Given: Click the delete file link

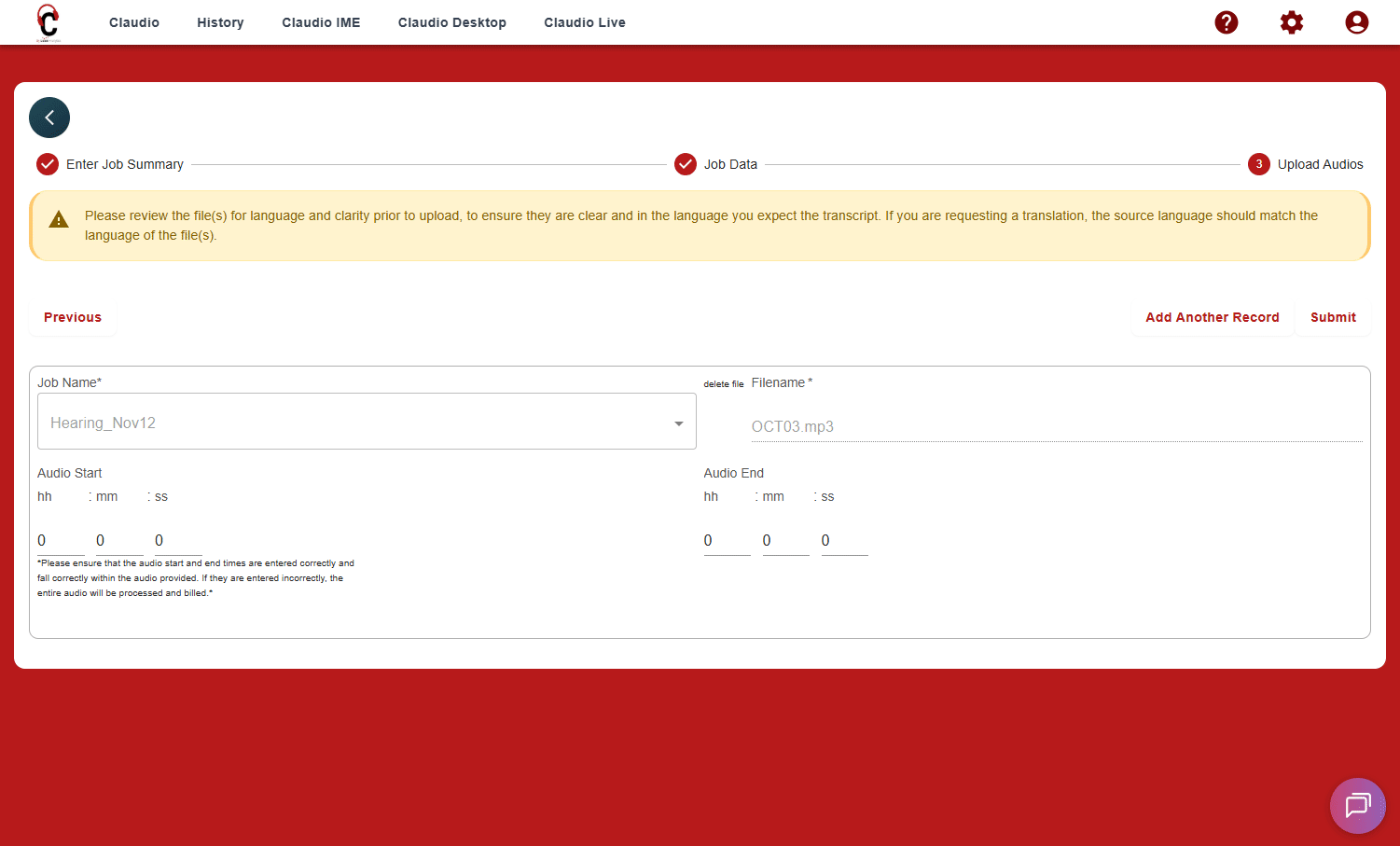Looking at the screenshot, I should pyautogui.click(x=723, y=384).
